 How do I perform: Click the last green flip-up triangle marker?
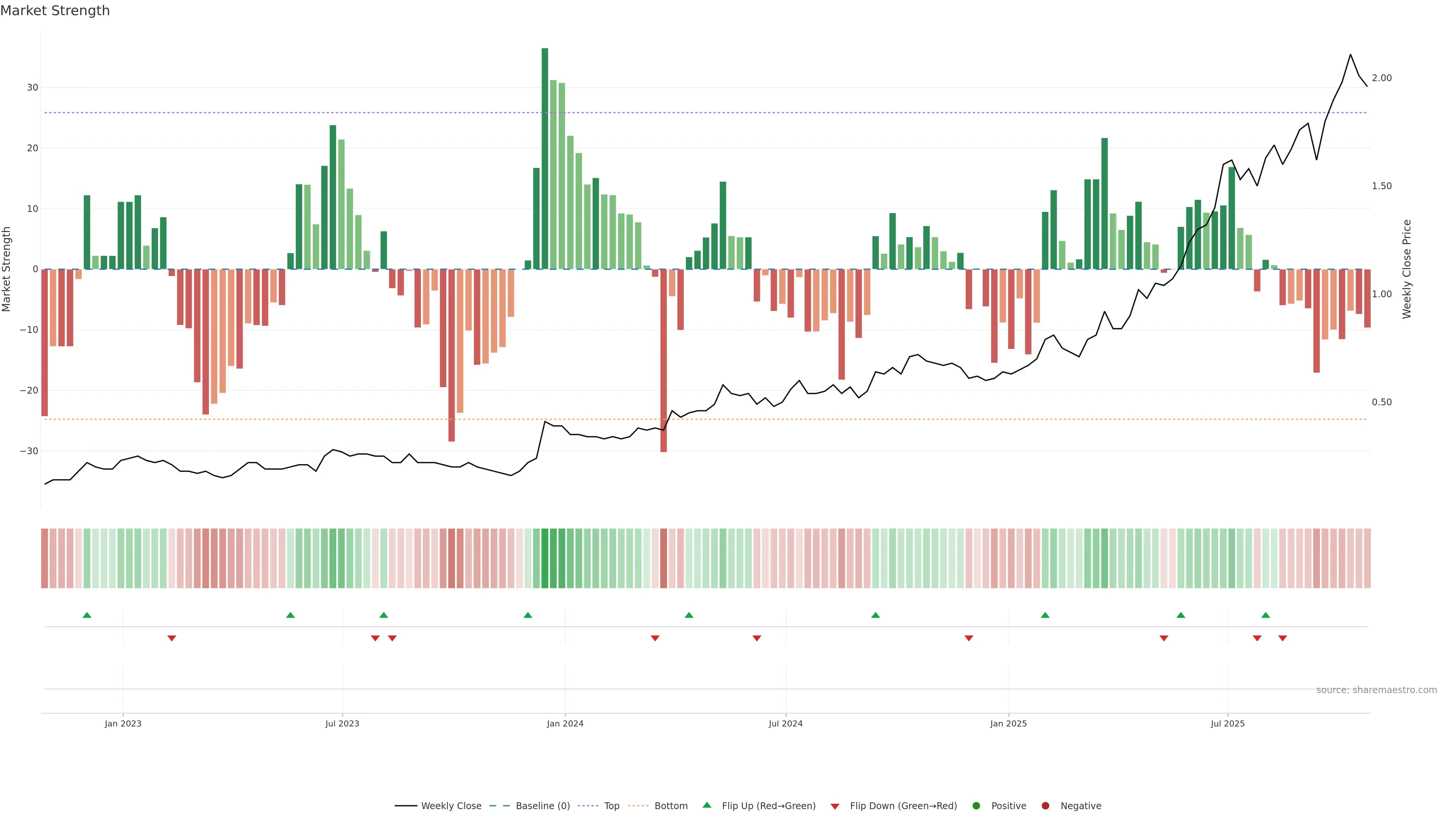pos(1266,615)
